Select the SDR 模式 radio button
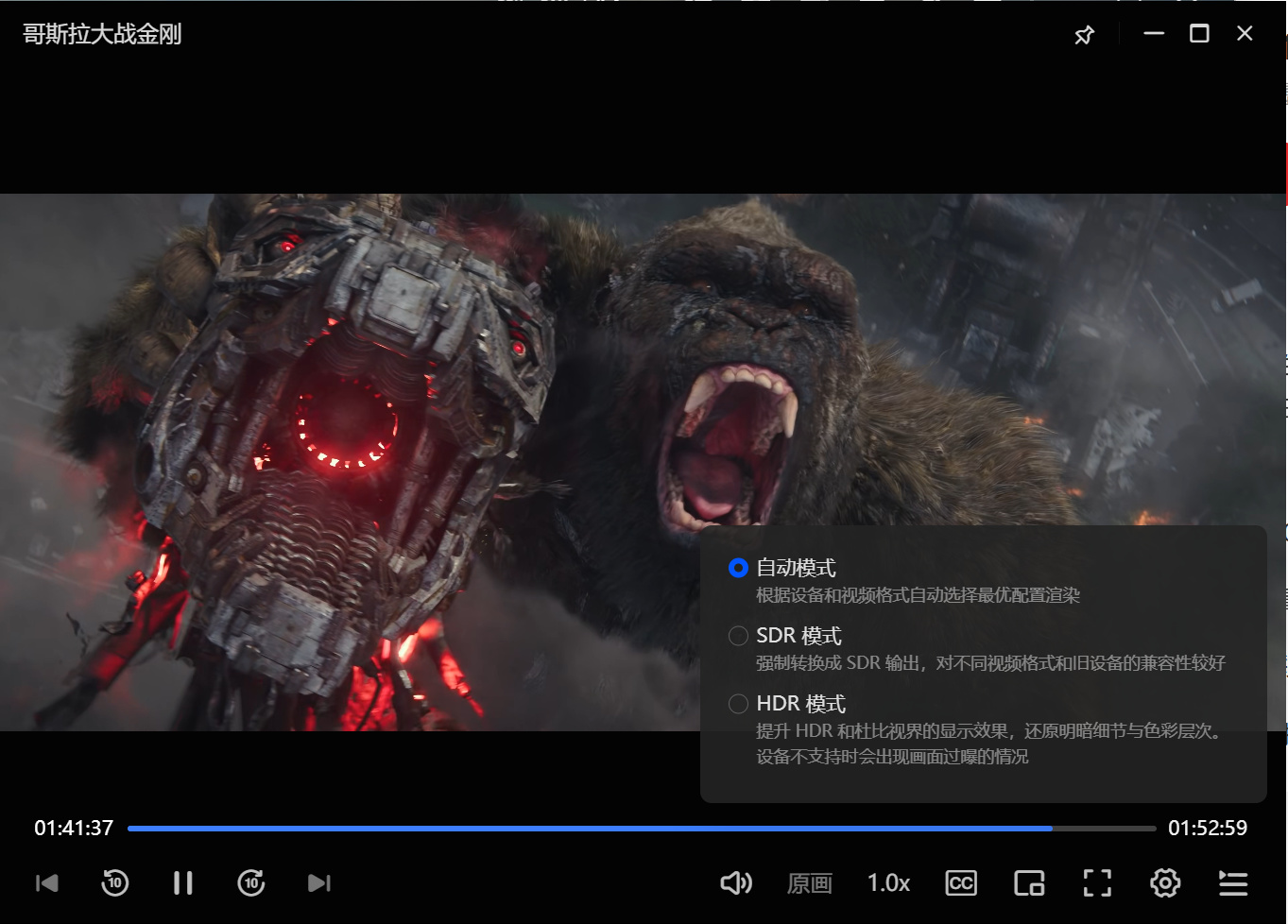Viewport: 1288px width, 924px height. point(738,636)
